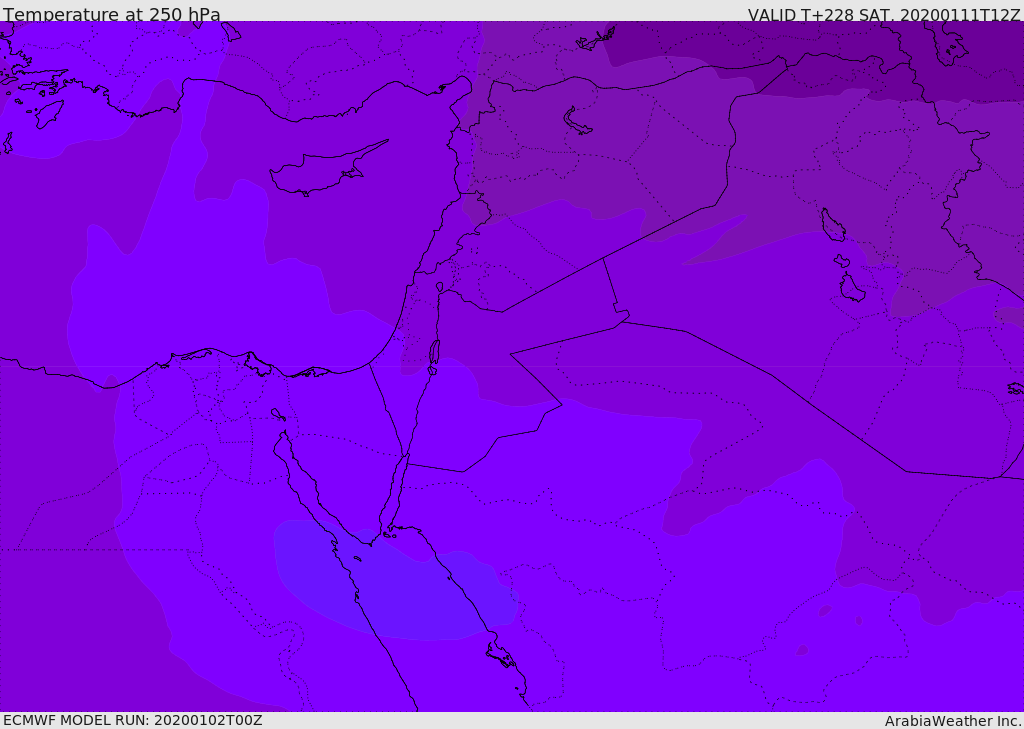This screenshot has width=1024, height=729.
Task: Click the 'Temperature at 250 hPa' title text
Action: [x=112, y=14]
